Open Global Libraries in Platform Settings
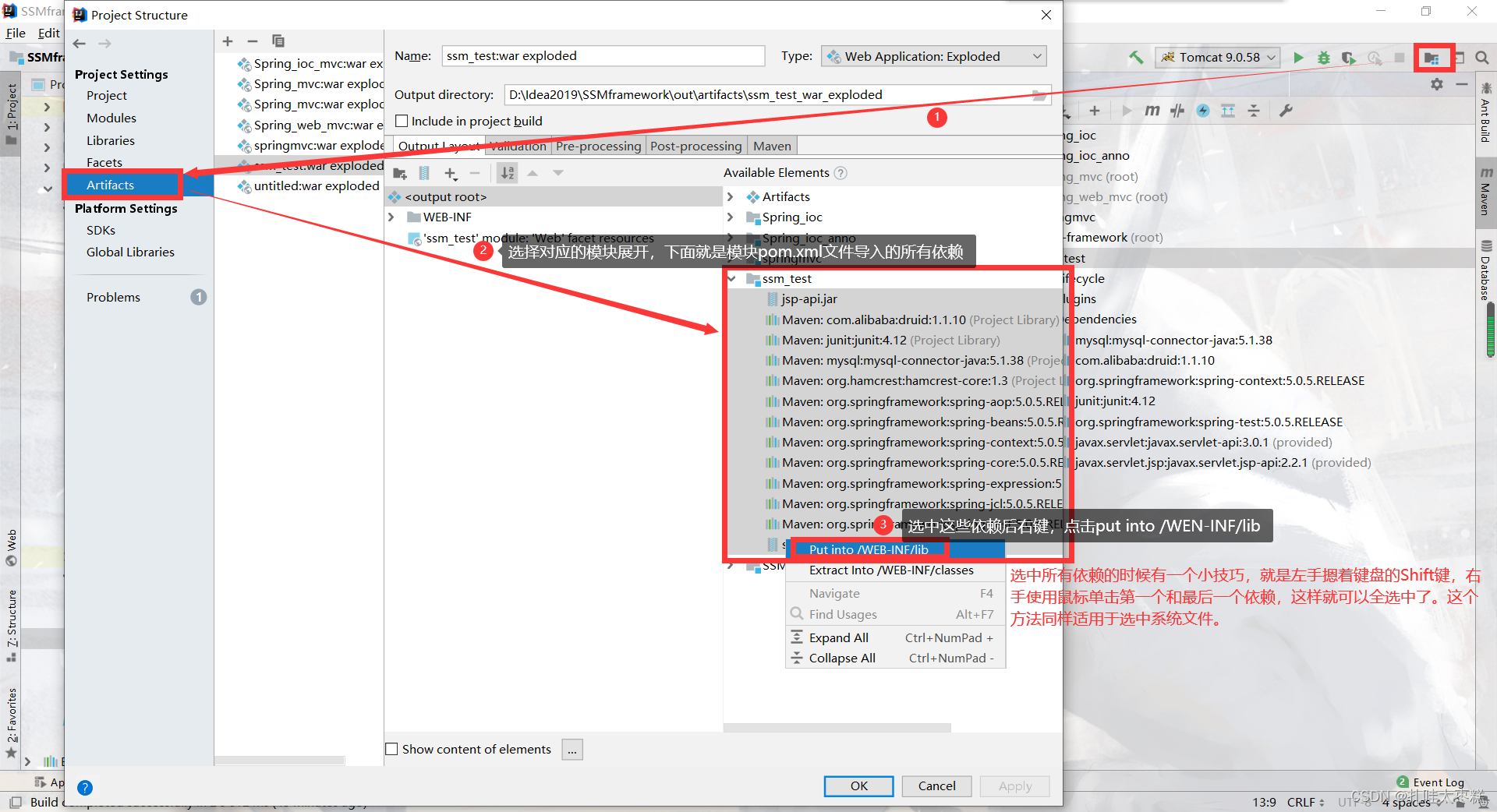The image size is (1497, 812). [130, 252]
